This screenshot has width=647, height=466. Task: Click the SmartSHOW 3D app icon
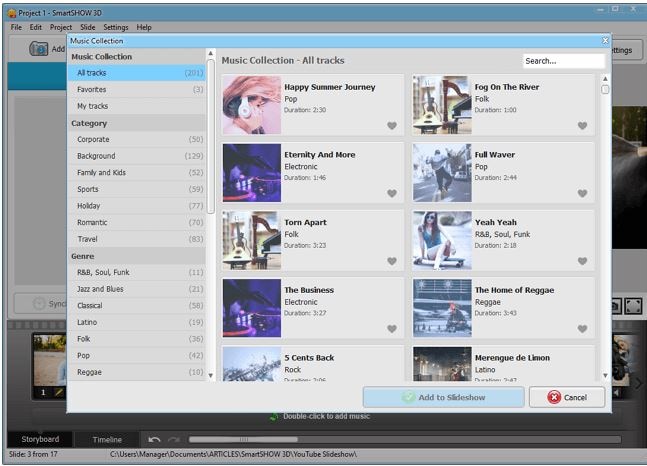click(12, 13)
